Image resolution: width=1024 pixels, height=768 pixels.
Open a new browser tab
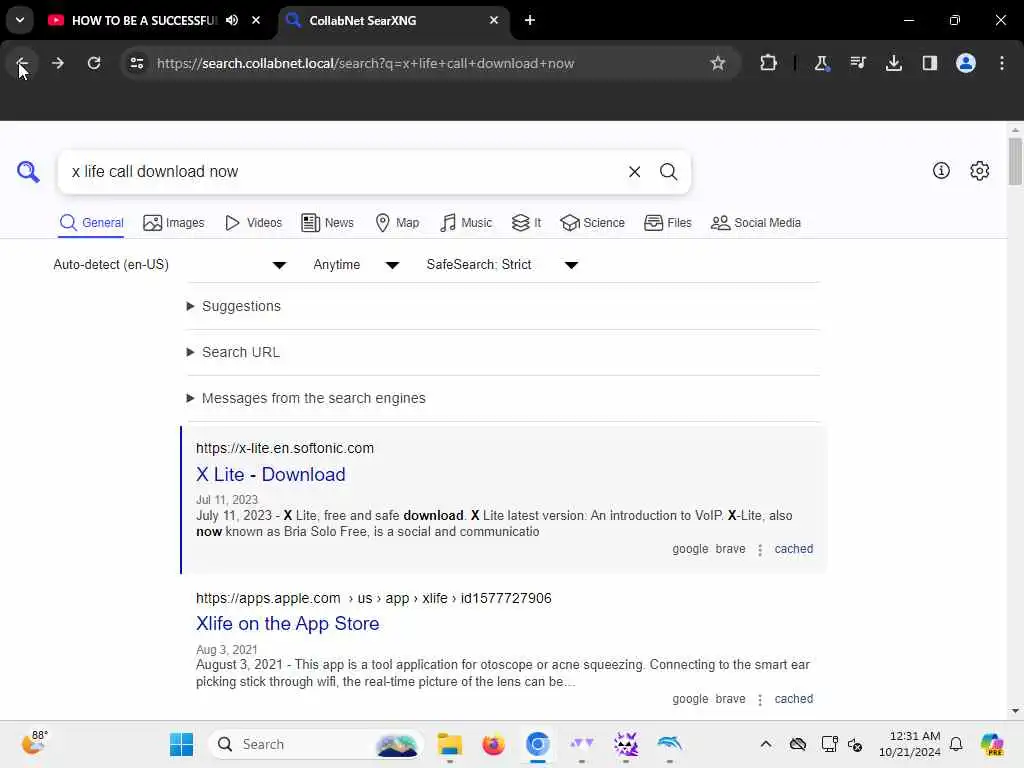pyautogui.click(x=530, y=20)
